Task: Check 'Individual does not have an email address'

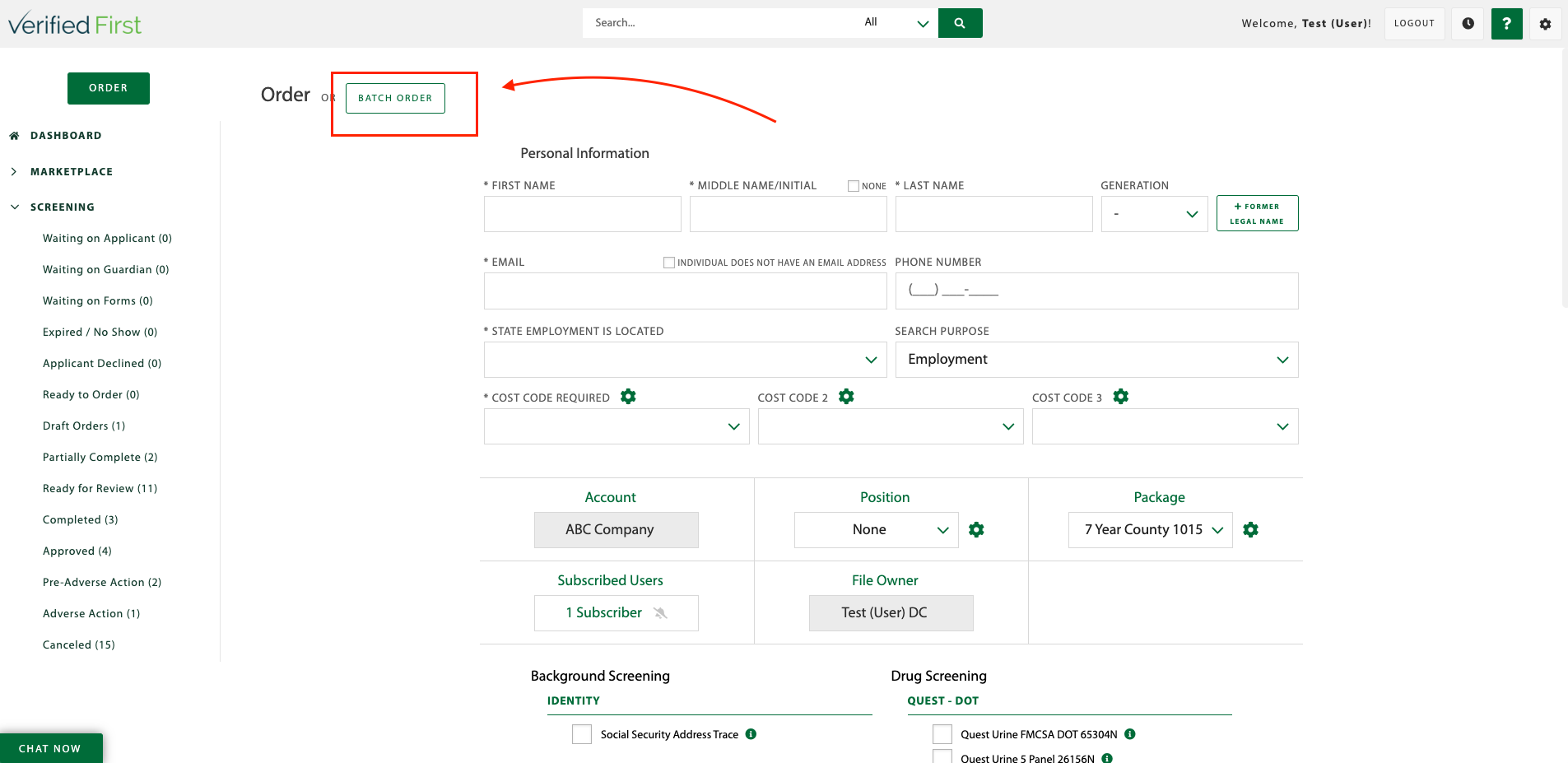Action: tap(669, 263)
